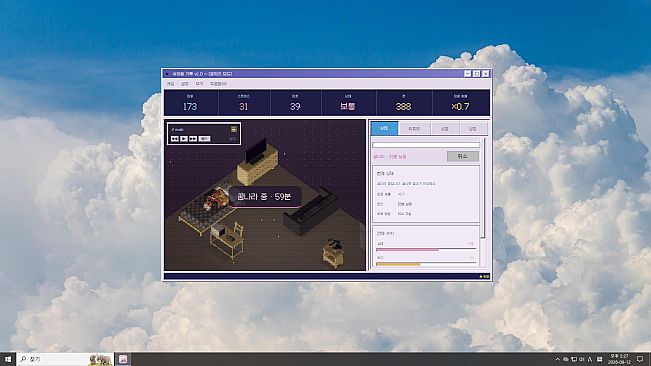This screenshot has height=366, width=651.
Task: Open the taskbar clock and date
Action: coord(619,359)
